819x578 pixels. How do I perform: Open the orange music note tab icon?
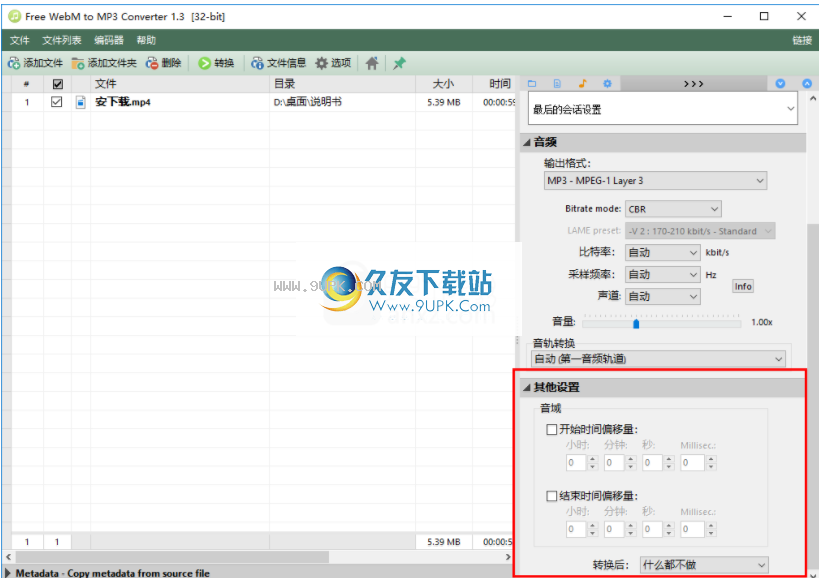[582, 84]
